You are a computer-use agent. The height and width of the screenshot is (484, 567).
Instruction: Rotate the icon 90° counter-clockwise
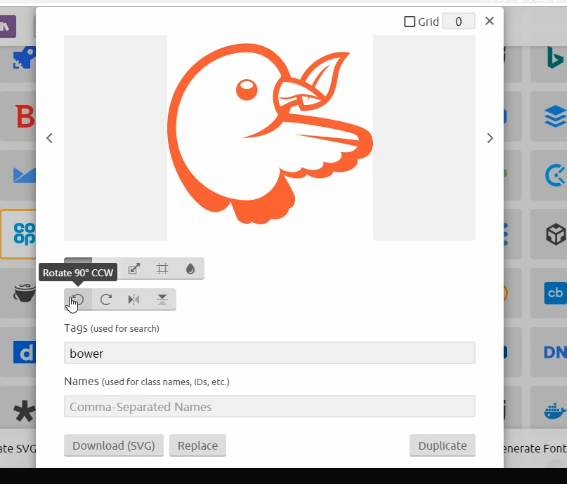pyautogui.click(x=78, y=300)
